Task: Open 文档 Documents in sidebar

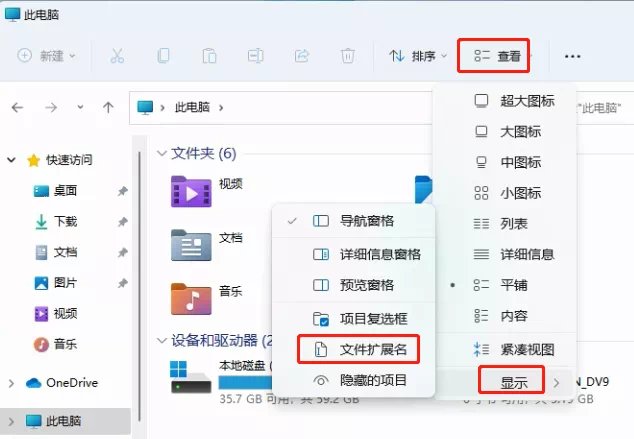Action: pos(55,252)
